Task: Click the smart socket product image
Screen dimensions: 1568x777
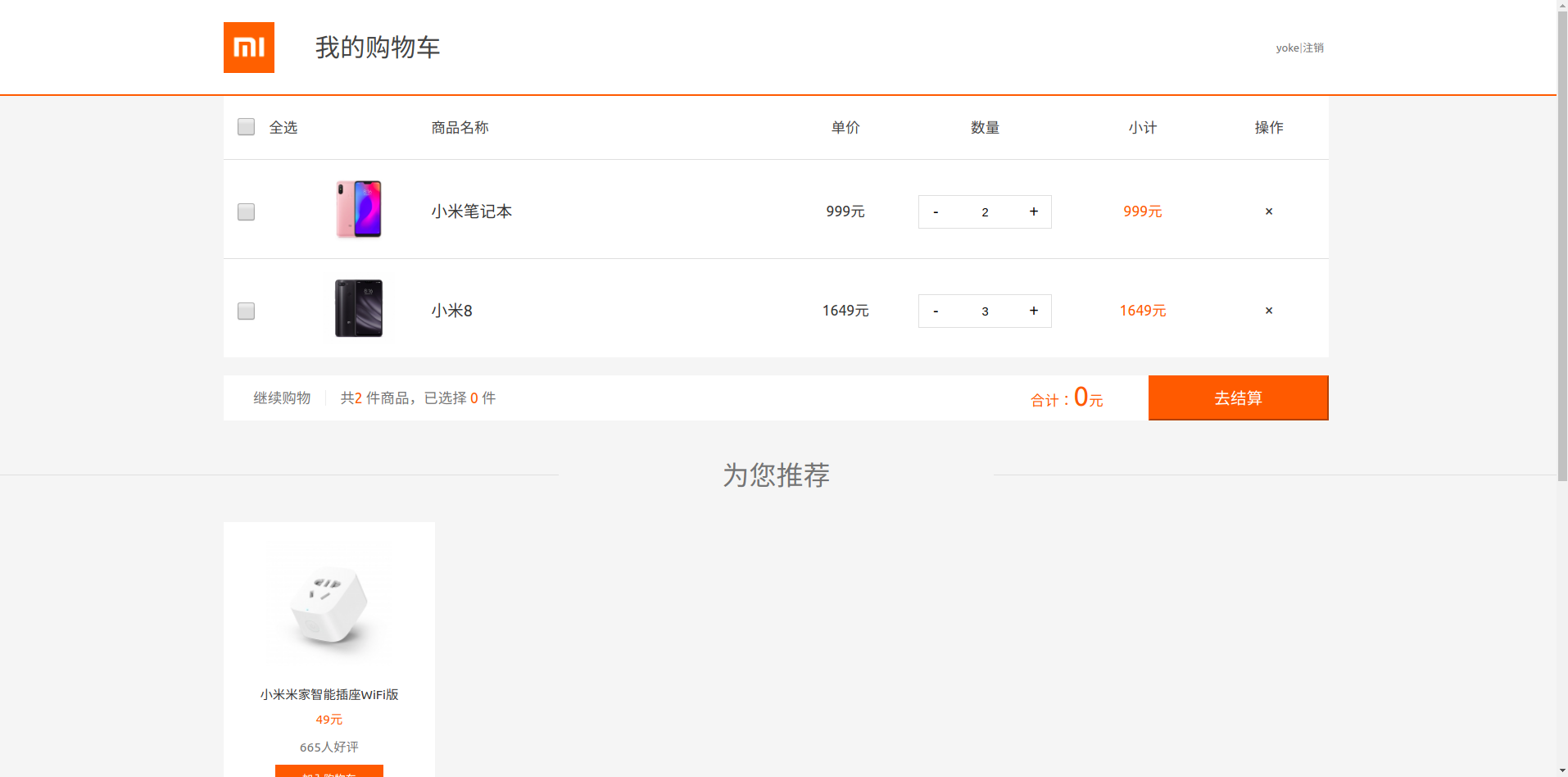Action: (329, 607)
